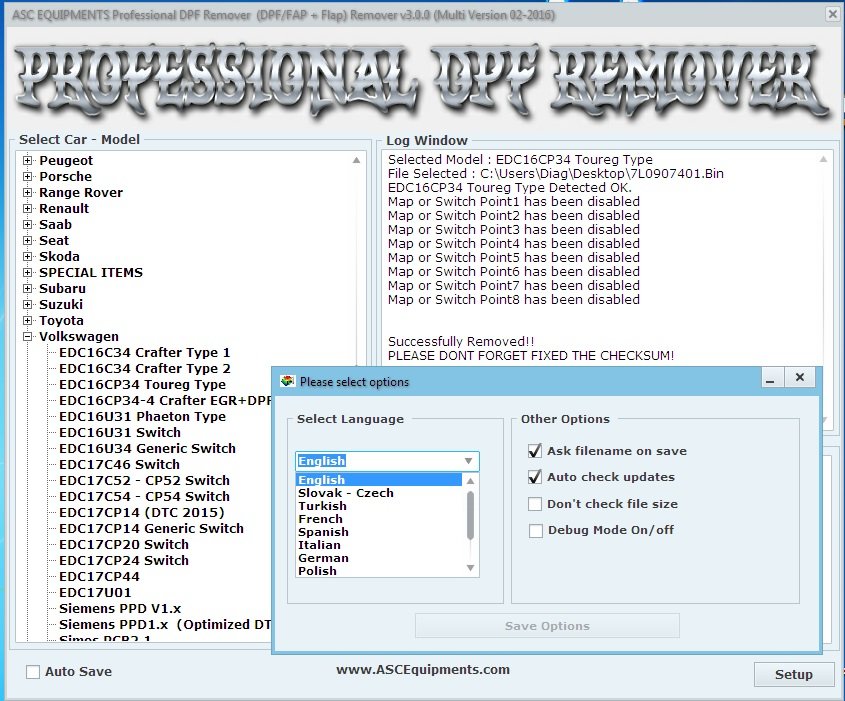Open the Setup panel

pos(794,674)
